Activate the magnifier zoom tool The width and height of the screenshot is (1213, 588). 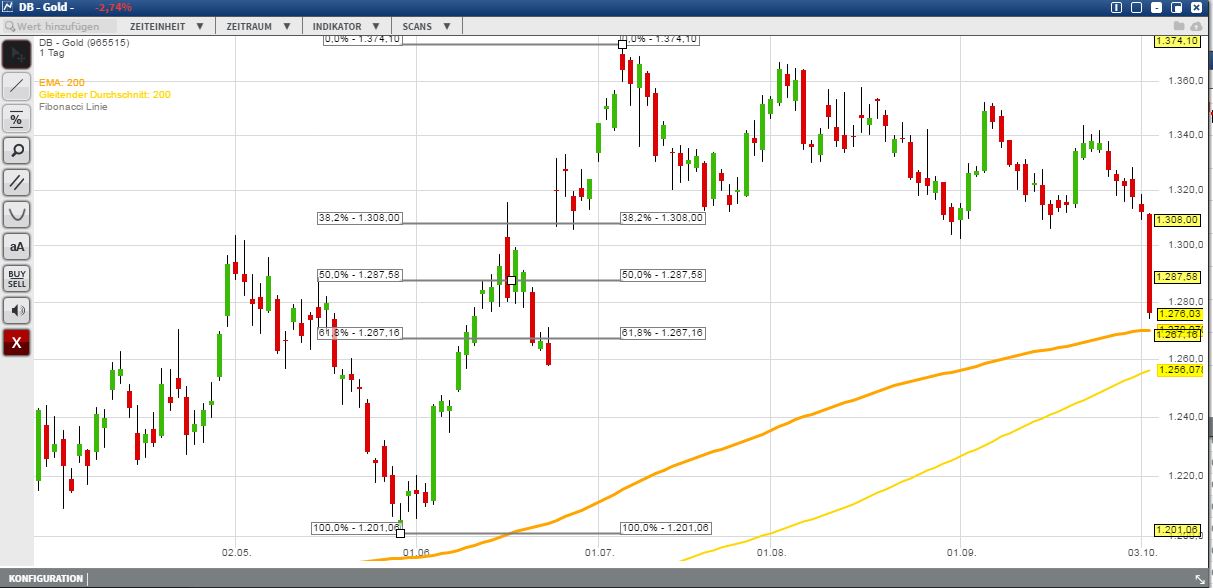pos(14,150)
